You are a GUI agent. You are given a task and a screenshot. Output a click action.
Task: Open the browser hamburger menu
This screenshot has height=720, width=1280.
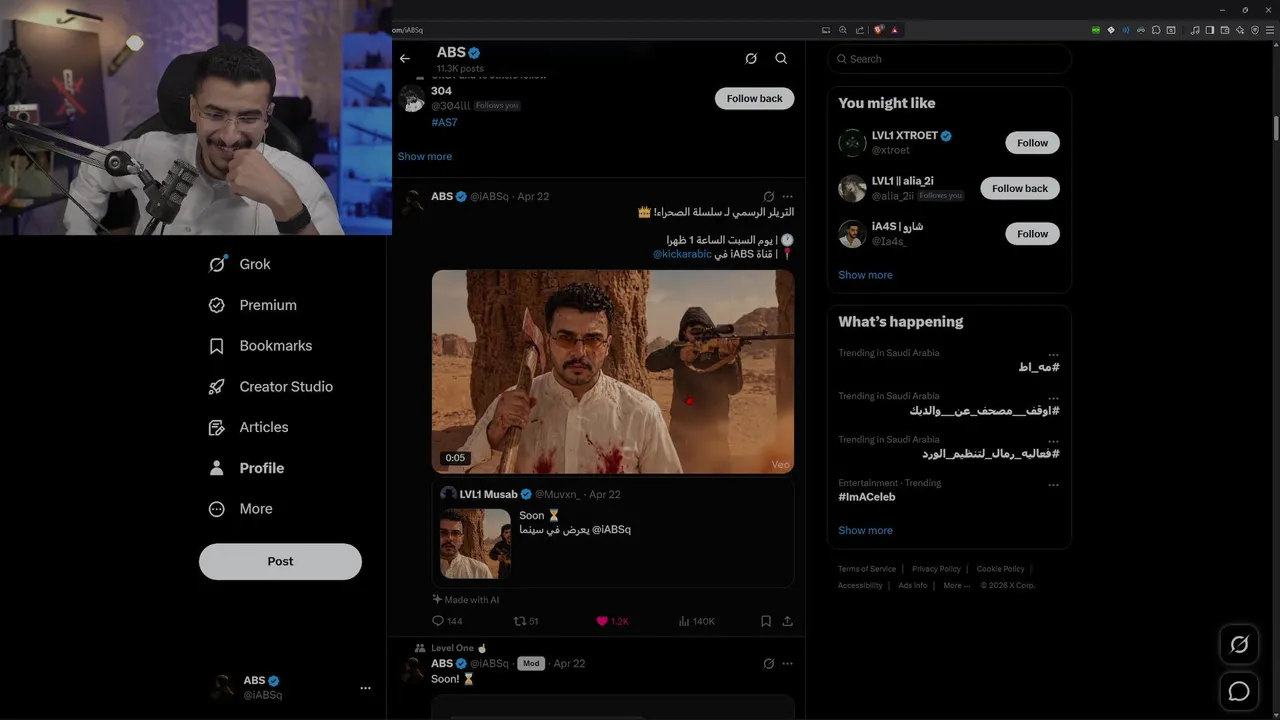pyautogui.click(x=1269, y=30)
